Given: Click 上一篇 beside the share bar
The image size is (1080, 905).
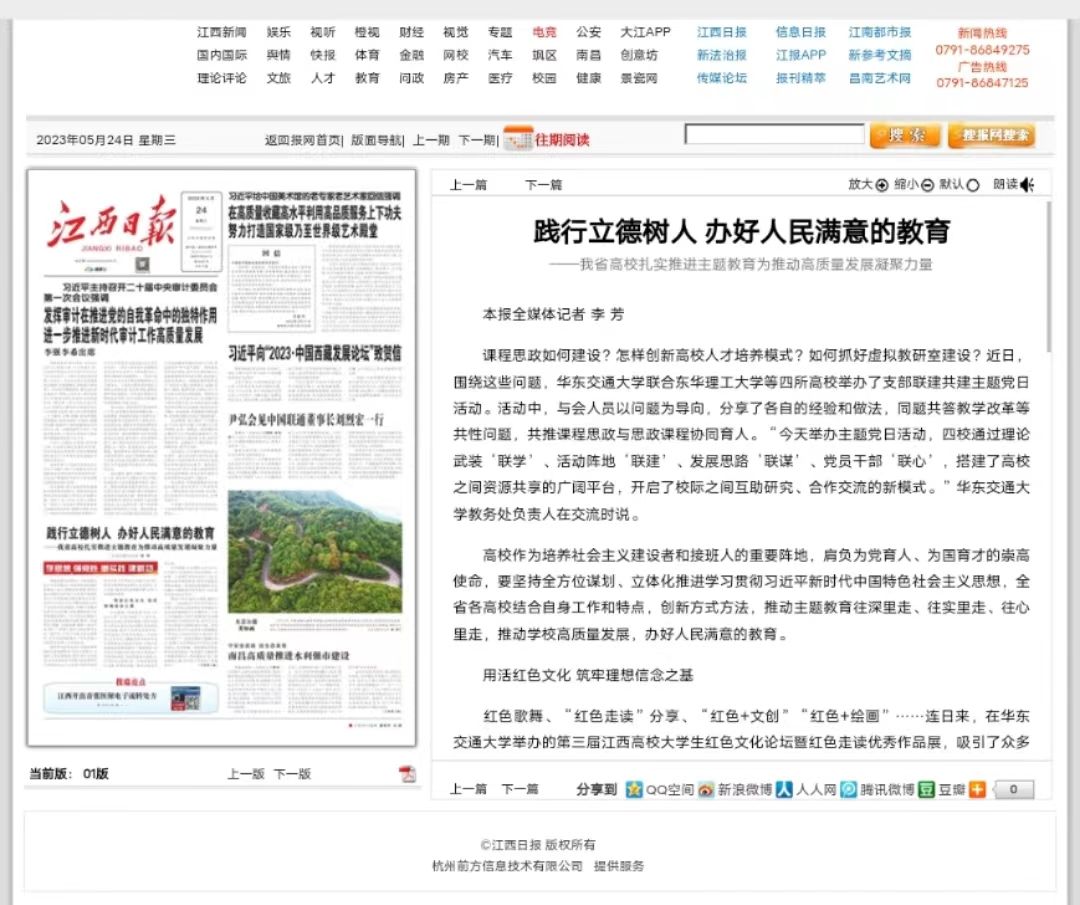Looking at the screenshot, I should coord(468,789).
